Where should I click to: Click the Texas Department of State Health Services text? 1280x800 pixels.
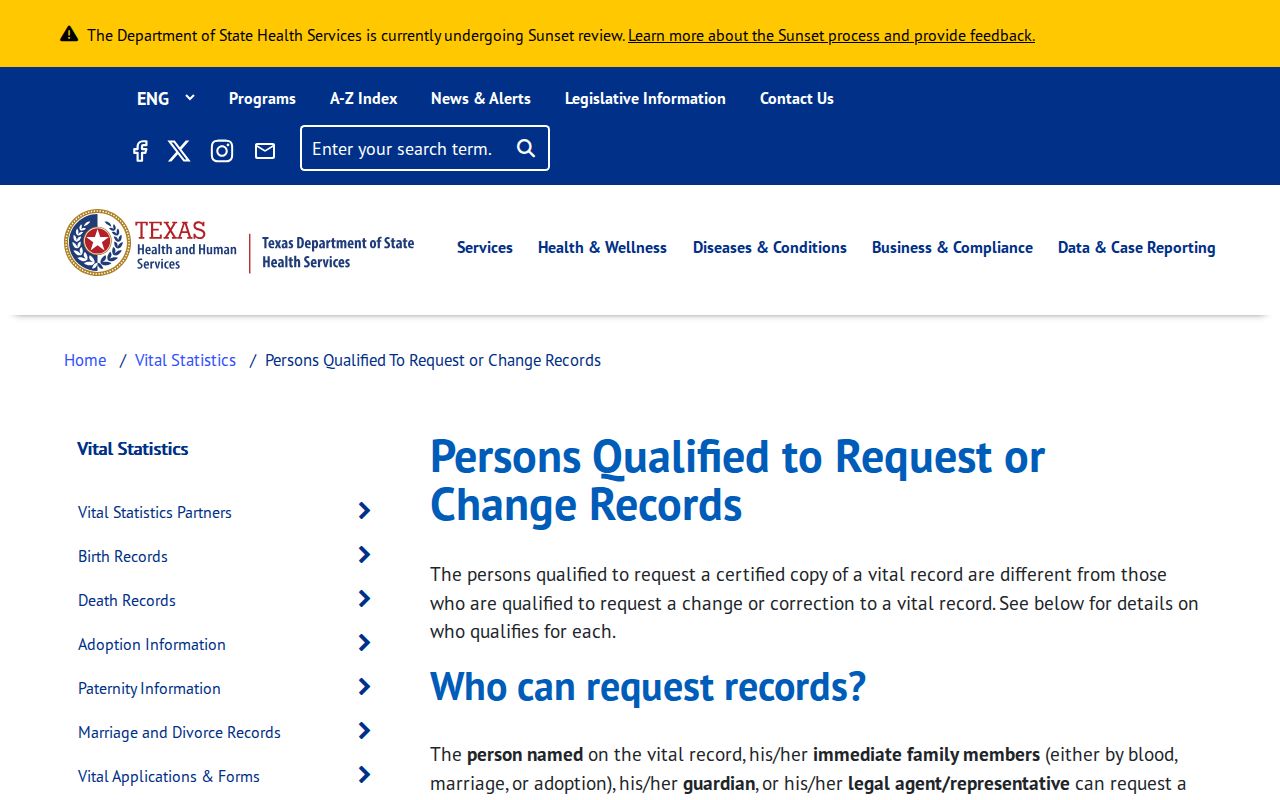point(338,252)
